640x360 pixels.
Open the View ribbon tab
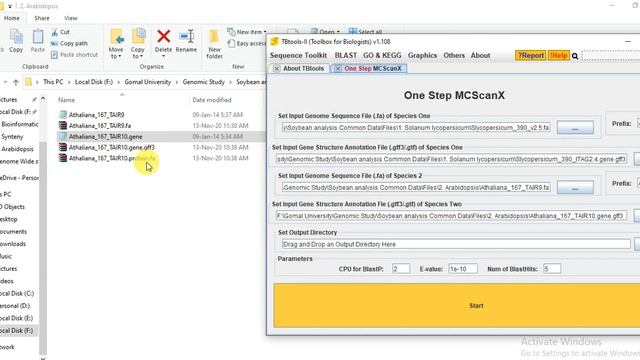[71, 18]
